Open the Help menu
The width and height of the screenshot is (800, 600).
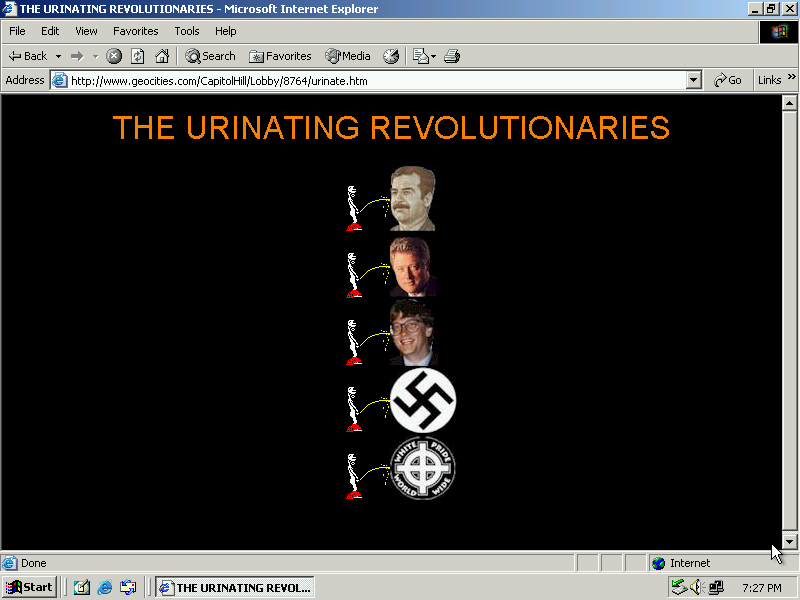[x=226, y=31]
